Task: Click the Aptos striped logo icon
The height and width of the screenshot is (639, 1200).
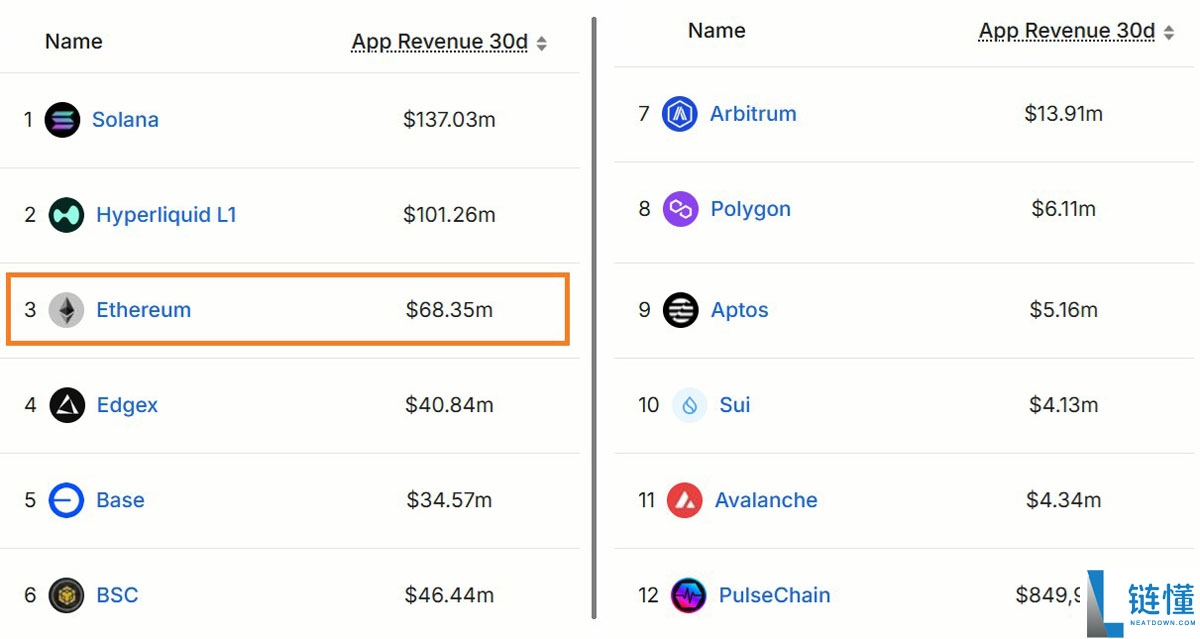Action: pos(681,310)
